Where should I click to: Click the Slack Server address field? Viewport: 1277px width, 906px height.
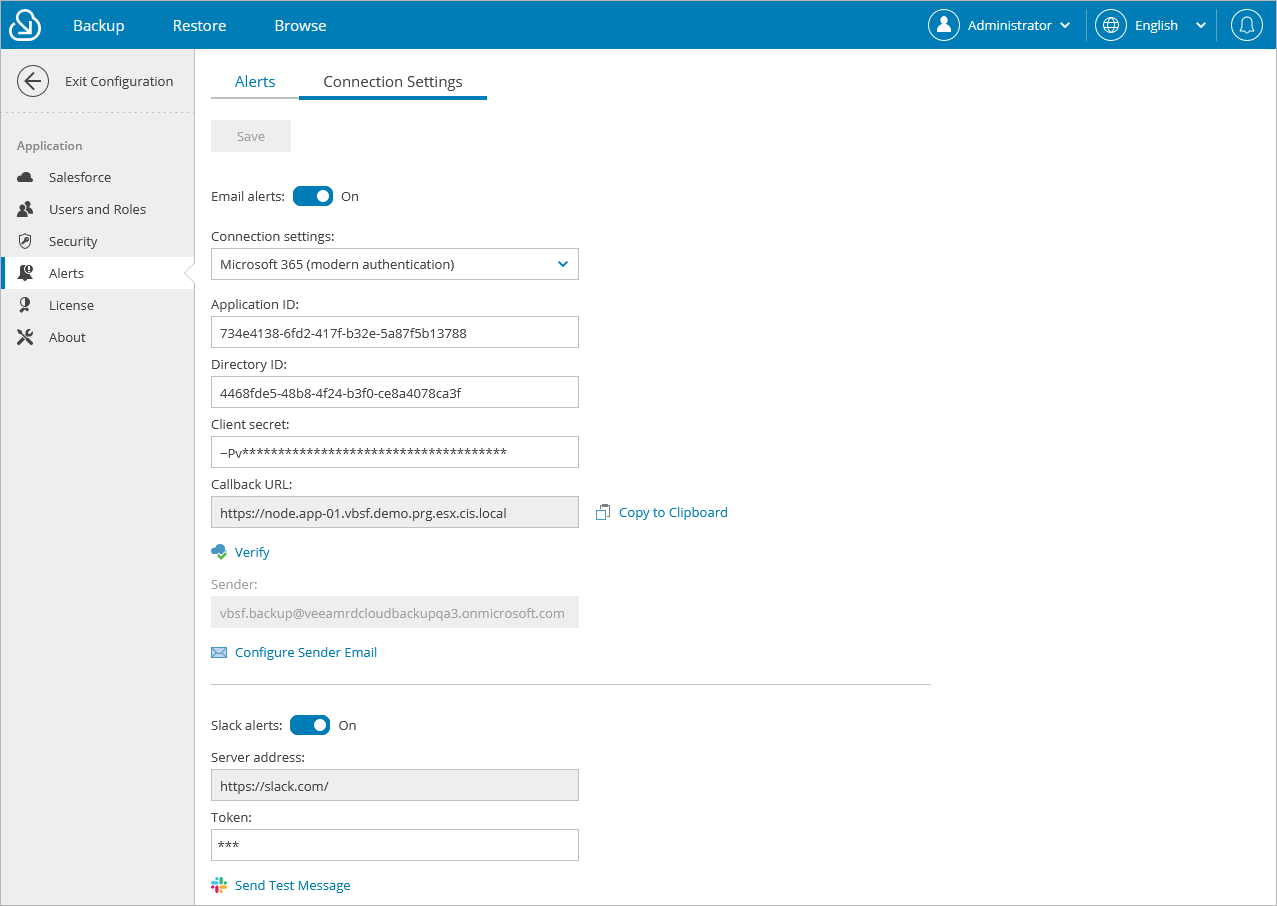[x=395, y=785]
